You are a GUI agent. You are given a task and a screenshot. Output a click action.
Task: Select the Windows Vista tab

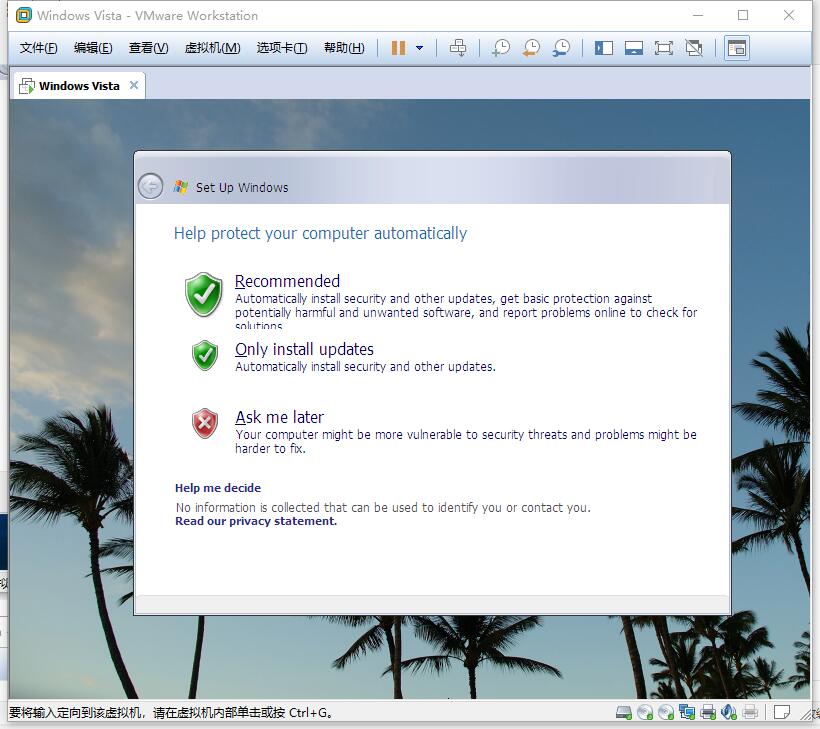(79, 86)
